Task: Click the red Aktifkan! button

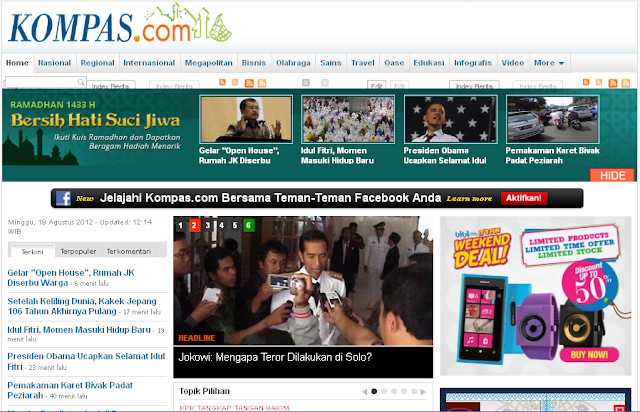Action: click(524, 198)
